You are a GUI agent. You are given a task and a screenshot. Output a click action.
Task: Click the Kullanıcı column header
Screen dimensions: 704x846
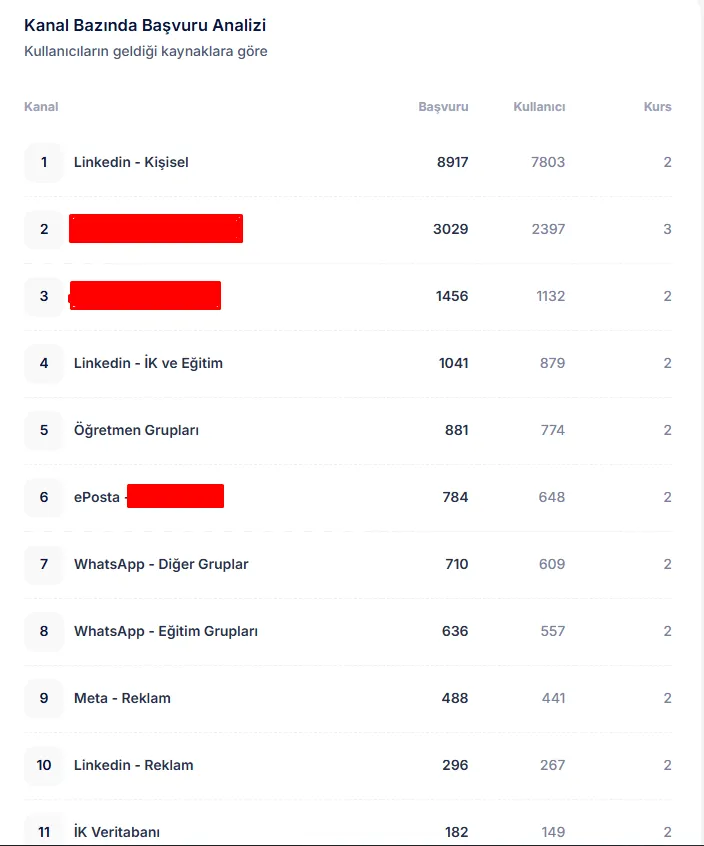tap(539, 107)
